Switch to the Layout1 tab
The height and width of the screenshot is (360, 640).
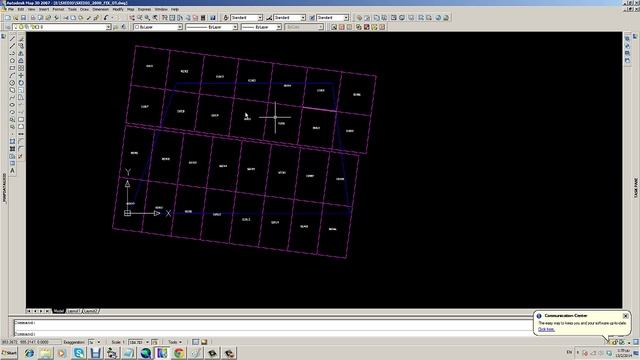click(x=74, y=311)
